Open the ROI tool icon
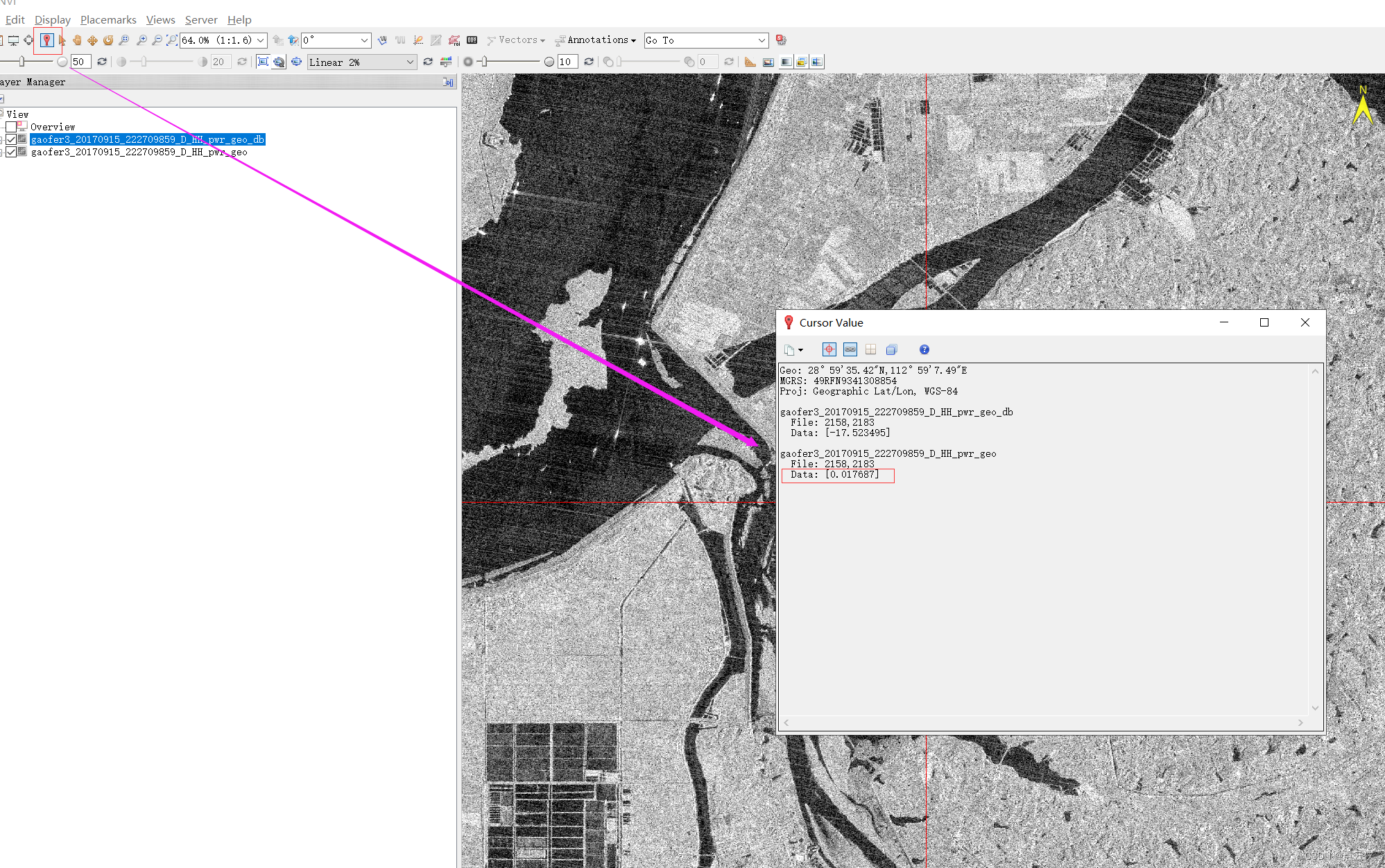1385x868 pixels. tap(454, 40)
